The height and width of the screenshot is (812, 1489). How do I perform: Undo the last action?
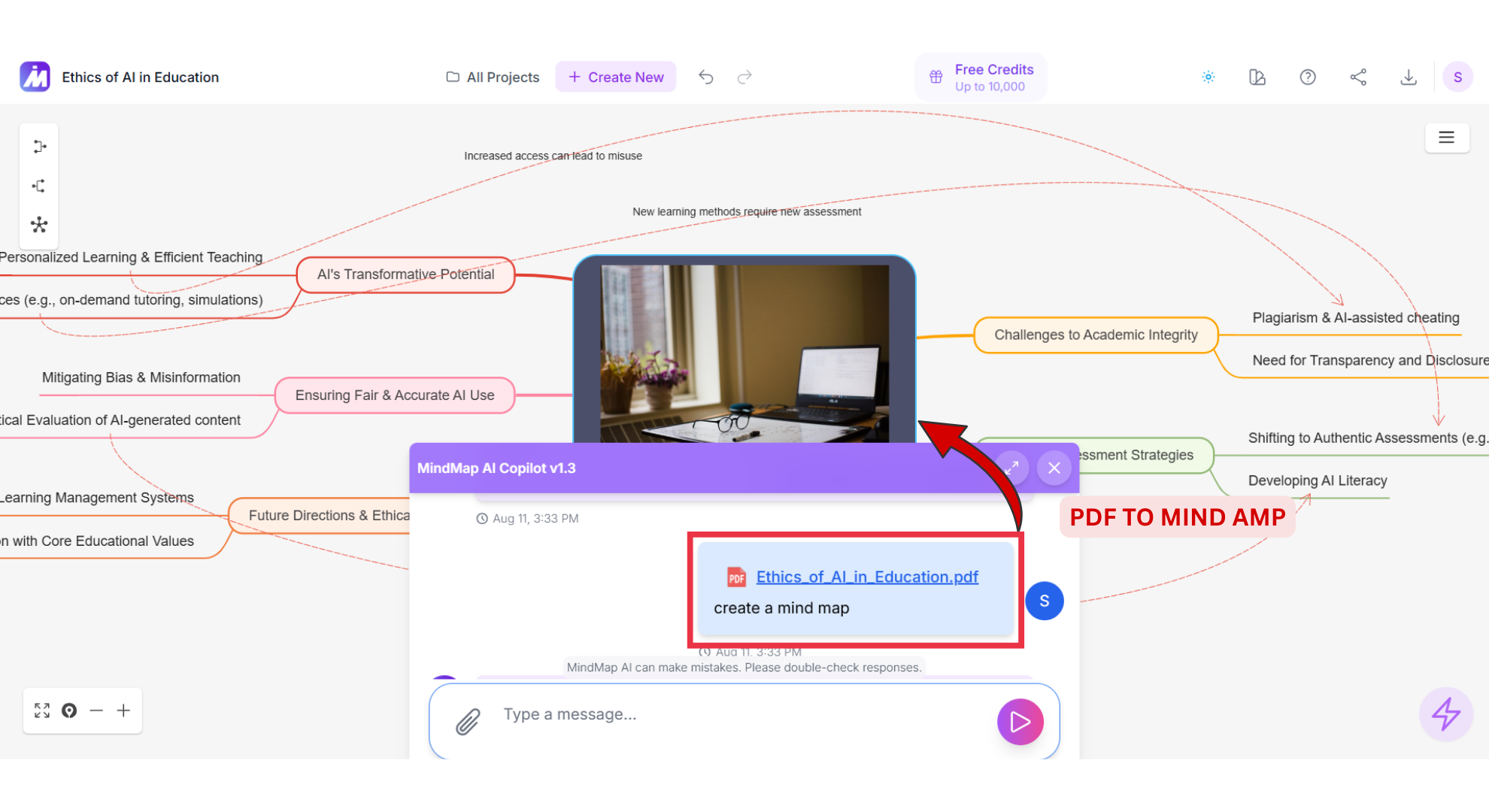tap(705, 77)
